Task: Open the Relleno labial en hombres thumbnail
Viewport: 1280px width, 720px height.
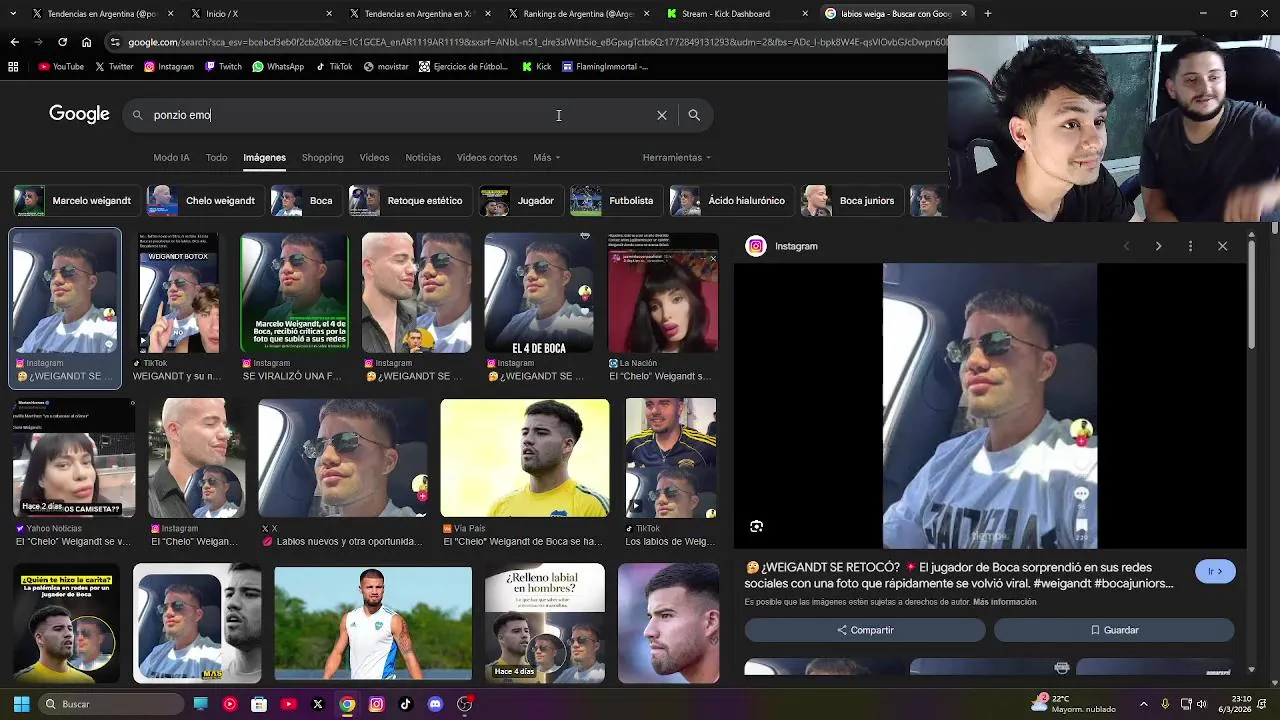Action: coord(545,623)
